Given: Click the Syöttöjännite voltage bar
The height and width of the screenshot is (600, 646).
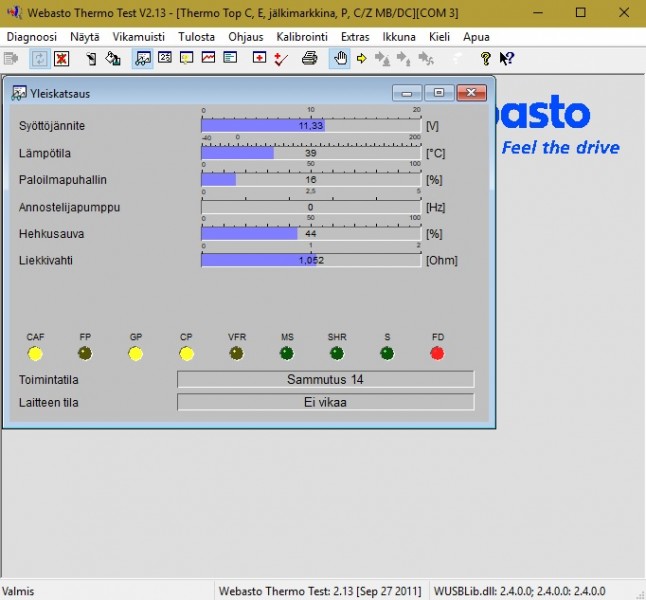Looking at the screenshot, I should point(311,126).
